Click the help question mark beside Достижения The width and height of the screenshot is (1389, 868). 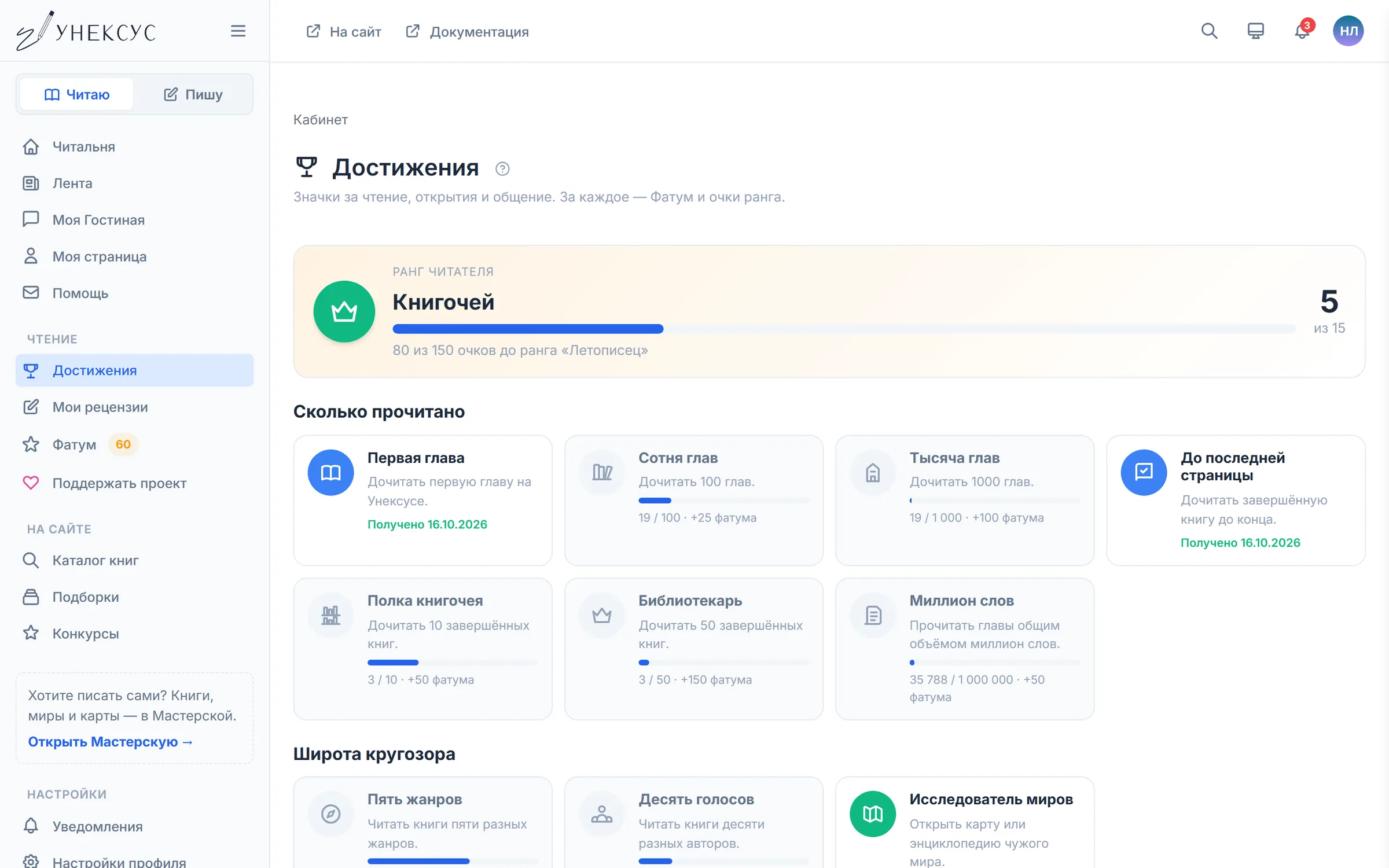[502, 168]
